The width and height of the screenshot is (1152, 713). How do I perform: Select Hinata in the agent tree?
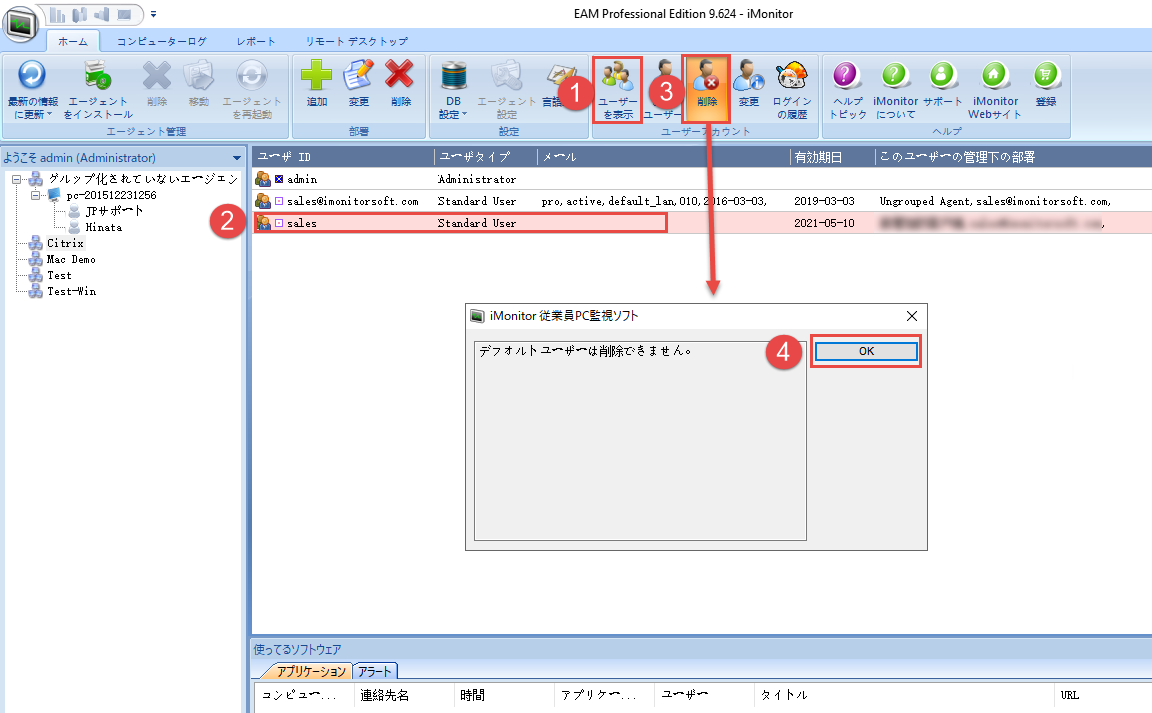(x=104, y=227)
